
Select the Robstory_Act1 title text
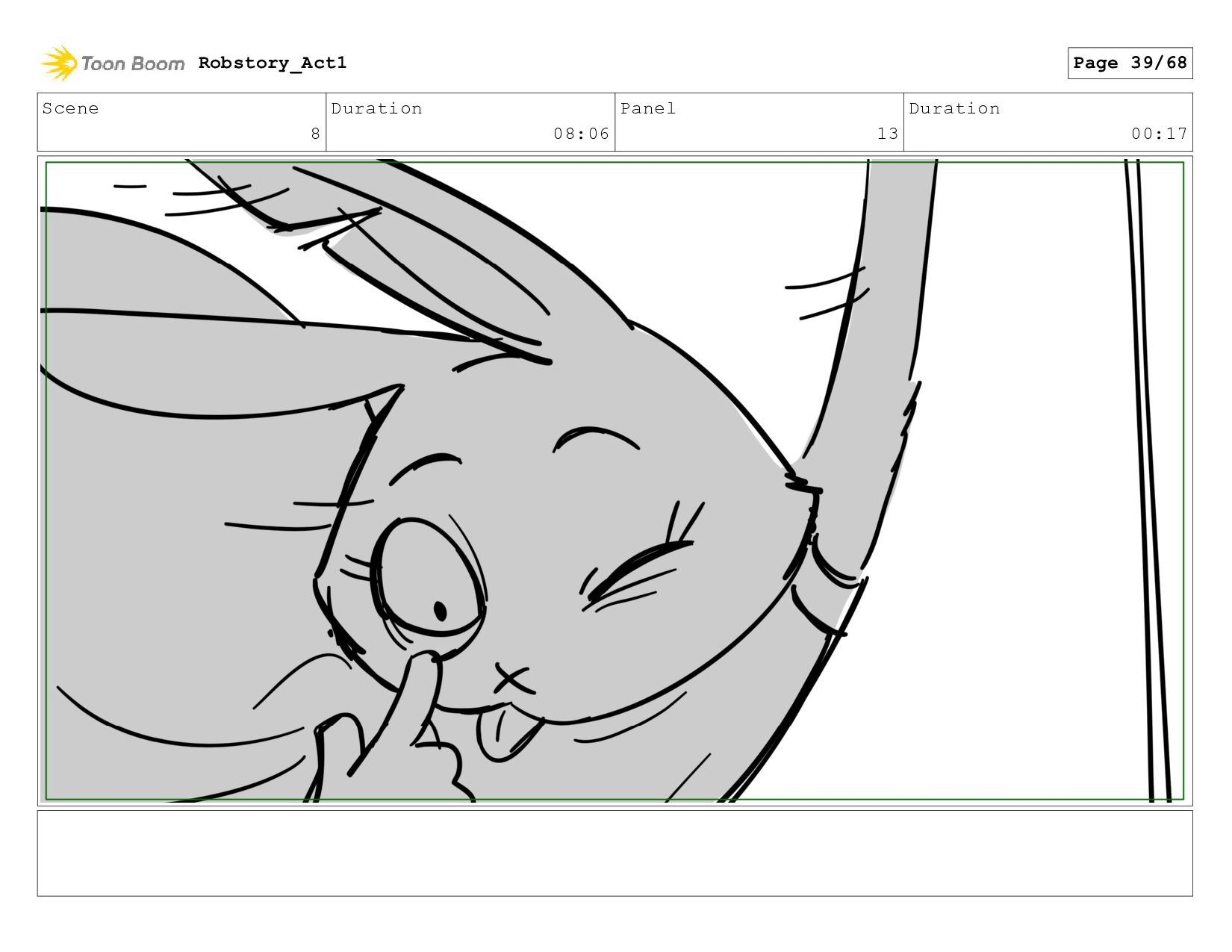tap(273, 63)
